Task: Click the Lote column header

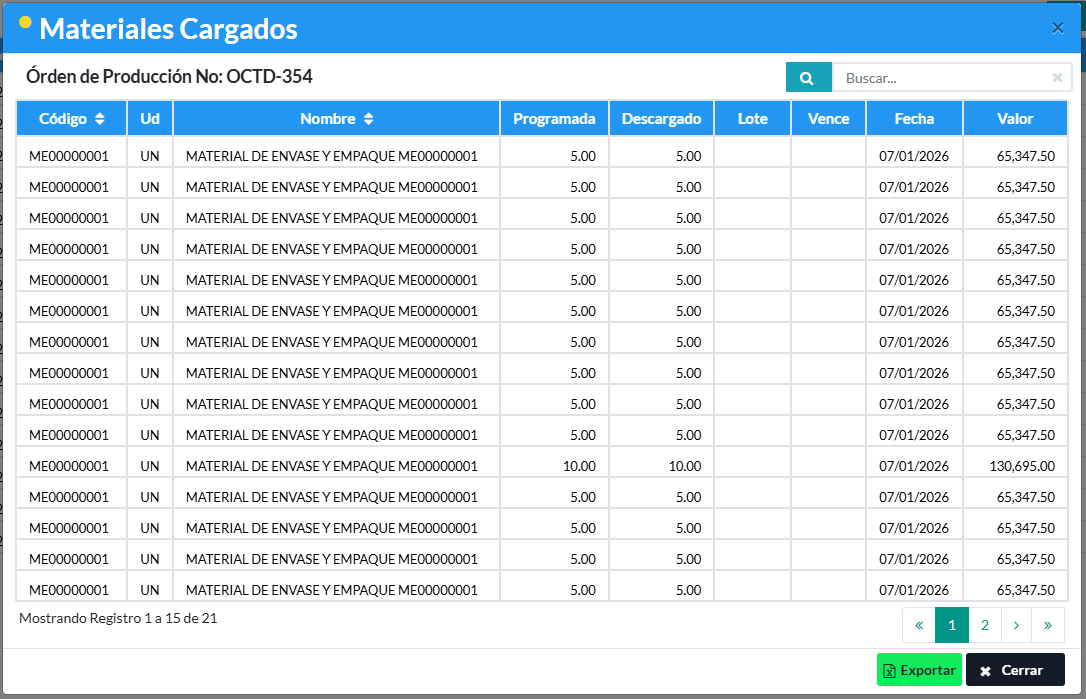Action: pos(752,119)
